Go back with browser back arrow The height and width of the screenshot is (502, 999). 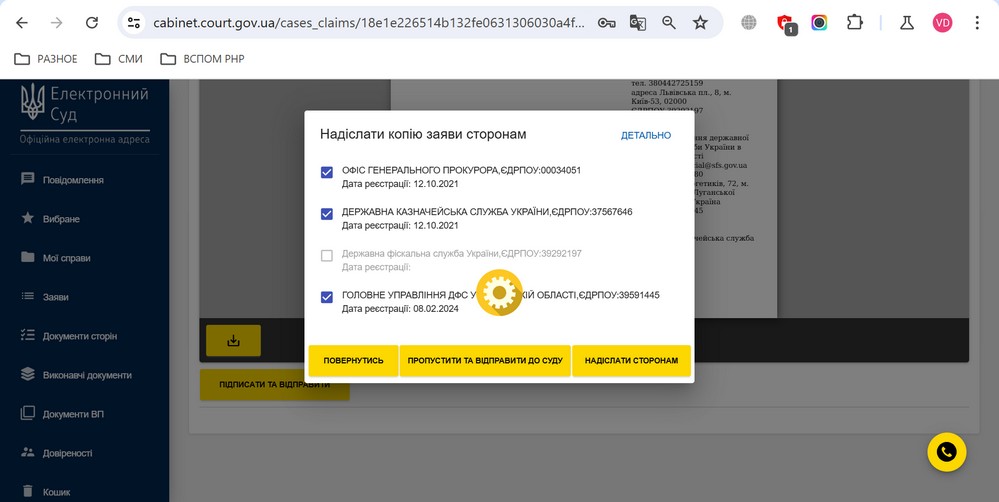(x=22, y=23)
